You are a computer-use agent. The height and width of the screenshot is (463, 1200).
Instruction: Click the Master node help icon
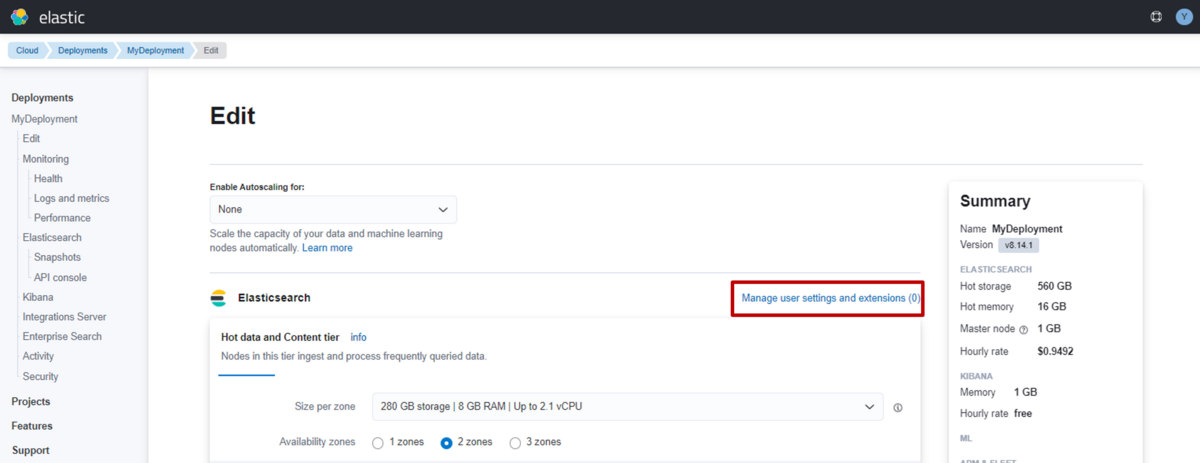click(1023, 329)
